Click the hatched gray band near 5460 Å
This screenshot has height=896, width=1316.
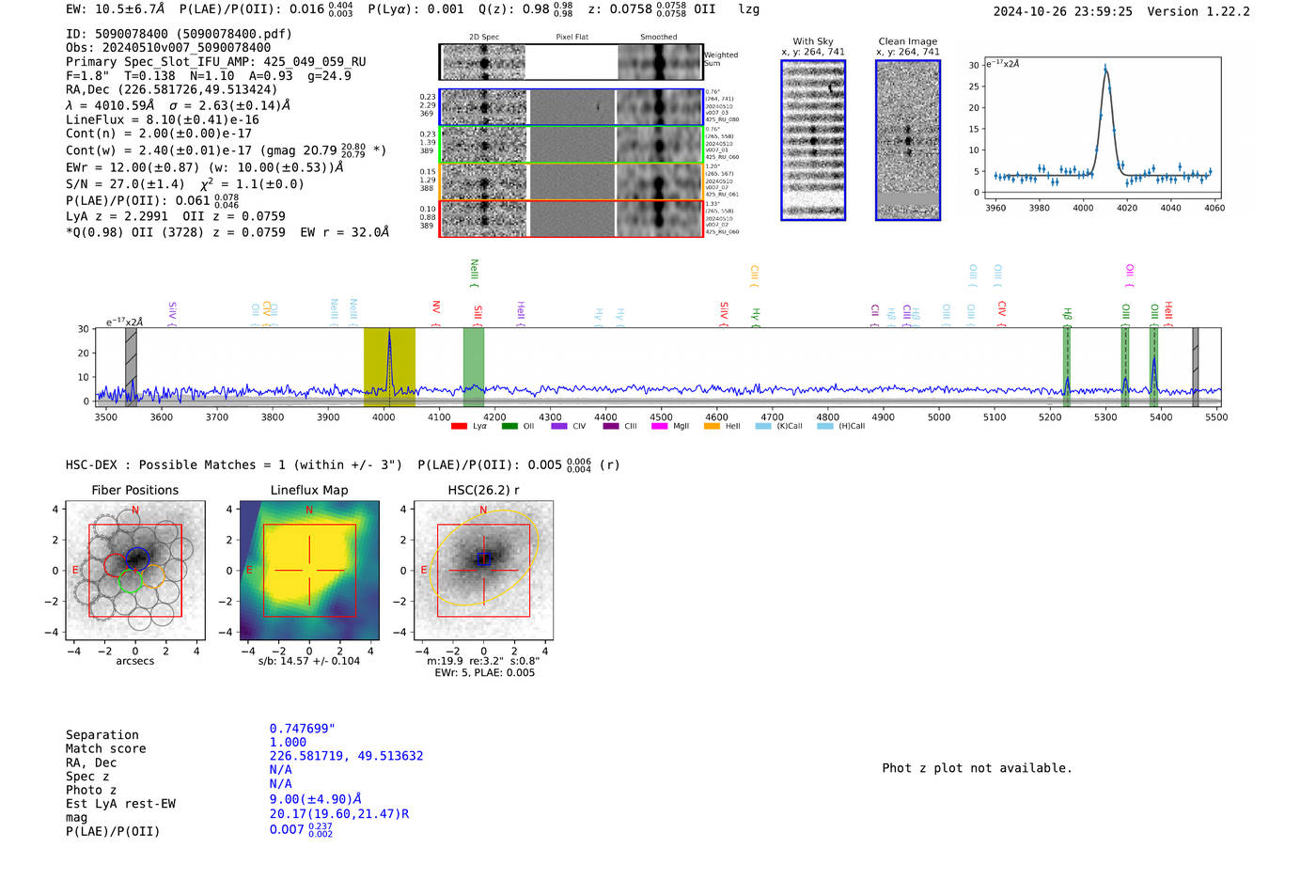(1196, 368)
